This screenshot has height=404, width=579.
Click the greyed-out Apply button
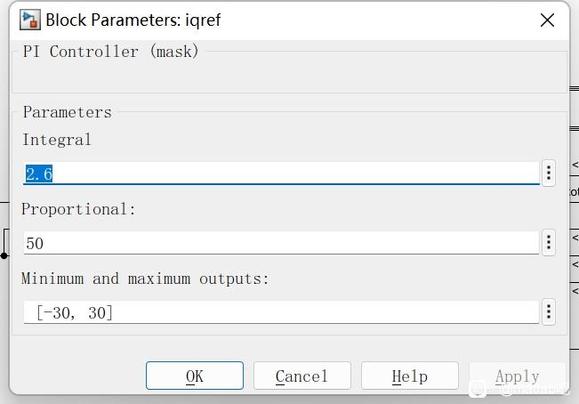pos(517,376)
